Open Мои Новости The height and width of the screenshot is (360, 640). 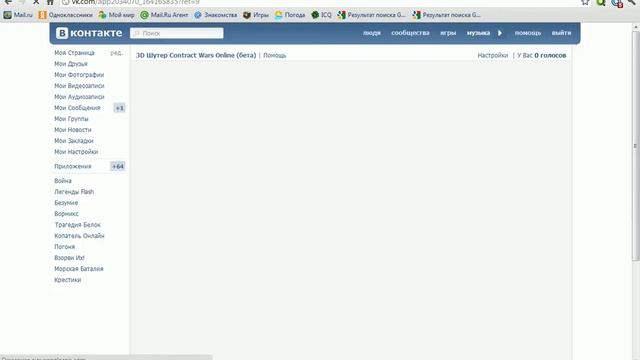[x=73, y=130]
